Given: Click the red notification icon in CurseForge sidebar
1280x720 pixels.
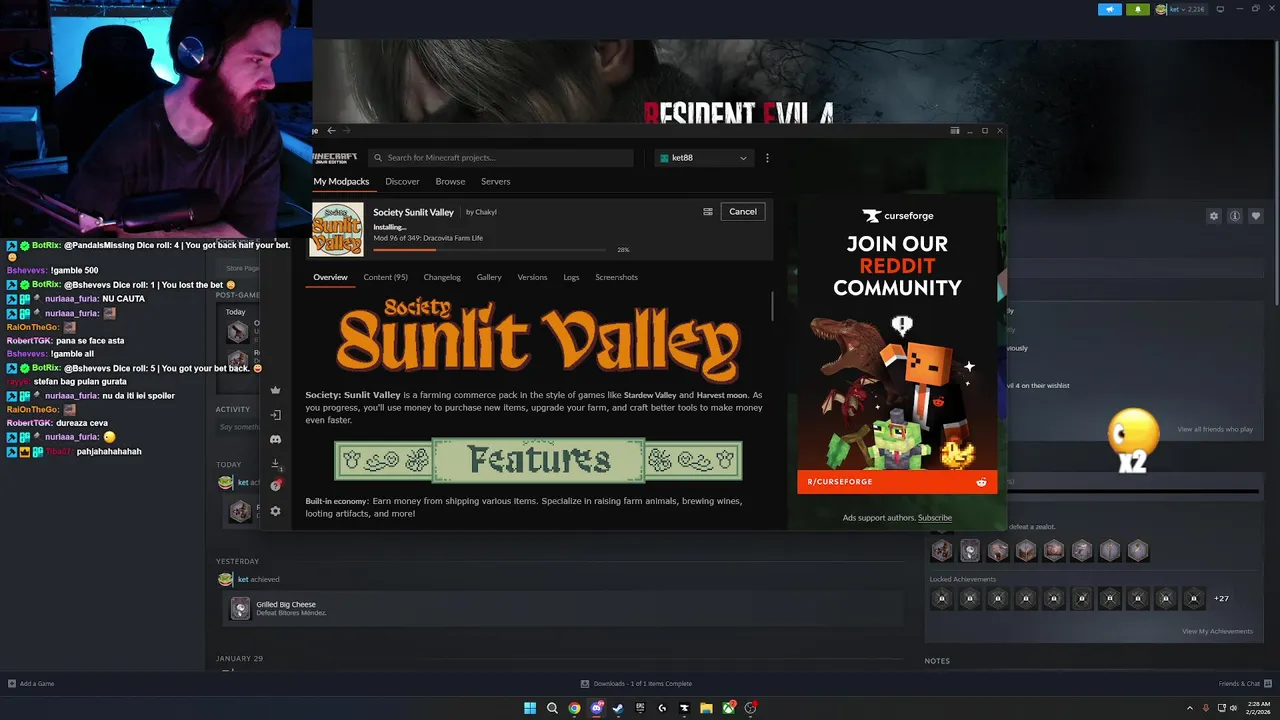Looking at the screenshot, I should 276,485.
